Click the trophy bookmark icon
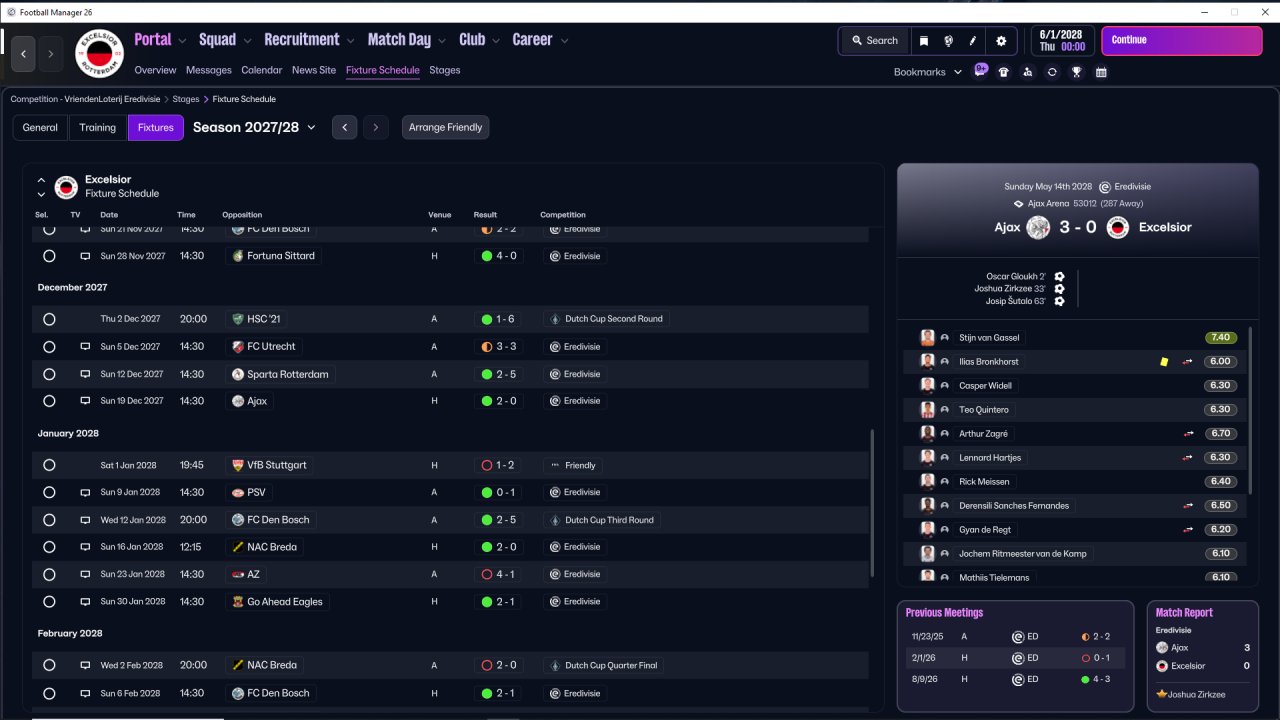The height and width of the screenshot is (720, 1280). click(x=1077, y=72)
